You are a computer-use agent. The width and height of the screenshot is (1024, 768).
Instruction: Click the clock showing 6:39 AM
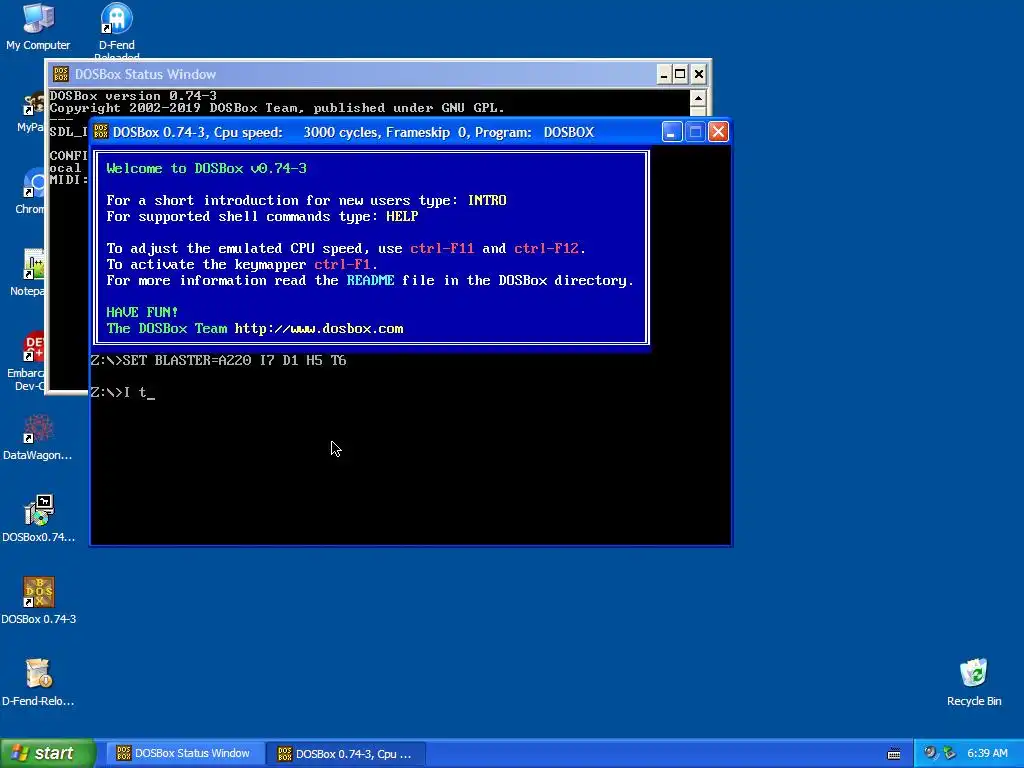click(987, 753)
